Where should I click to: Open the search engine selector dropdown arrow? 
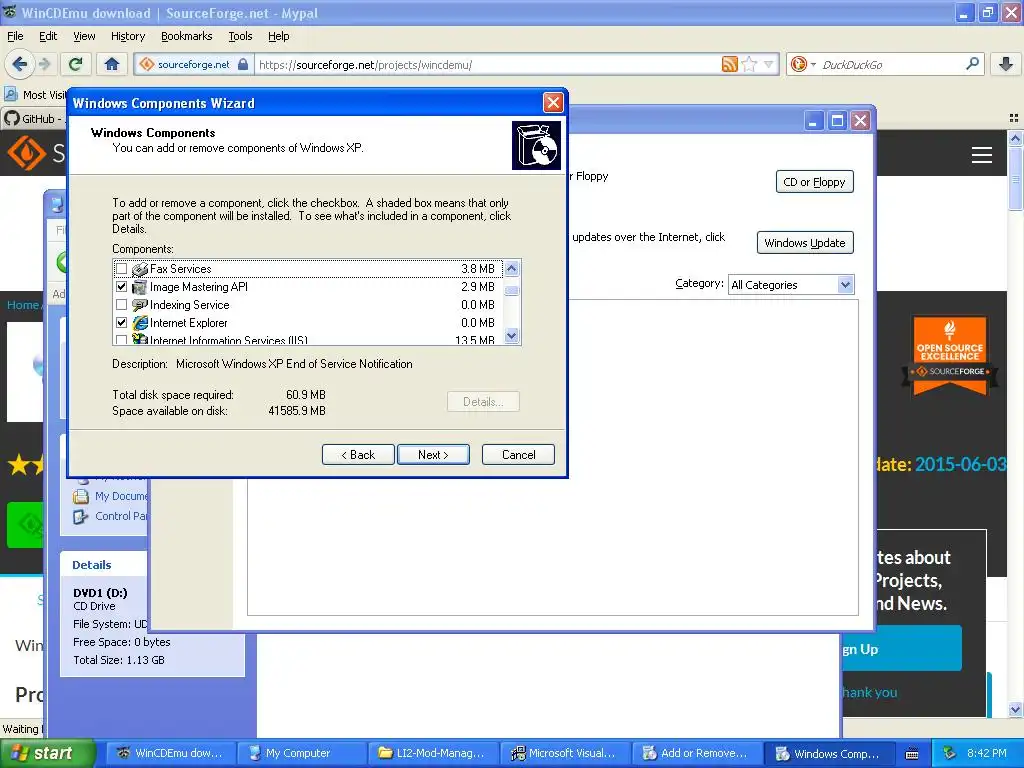coord(813,64)
